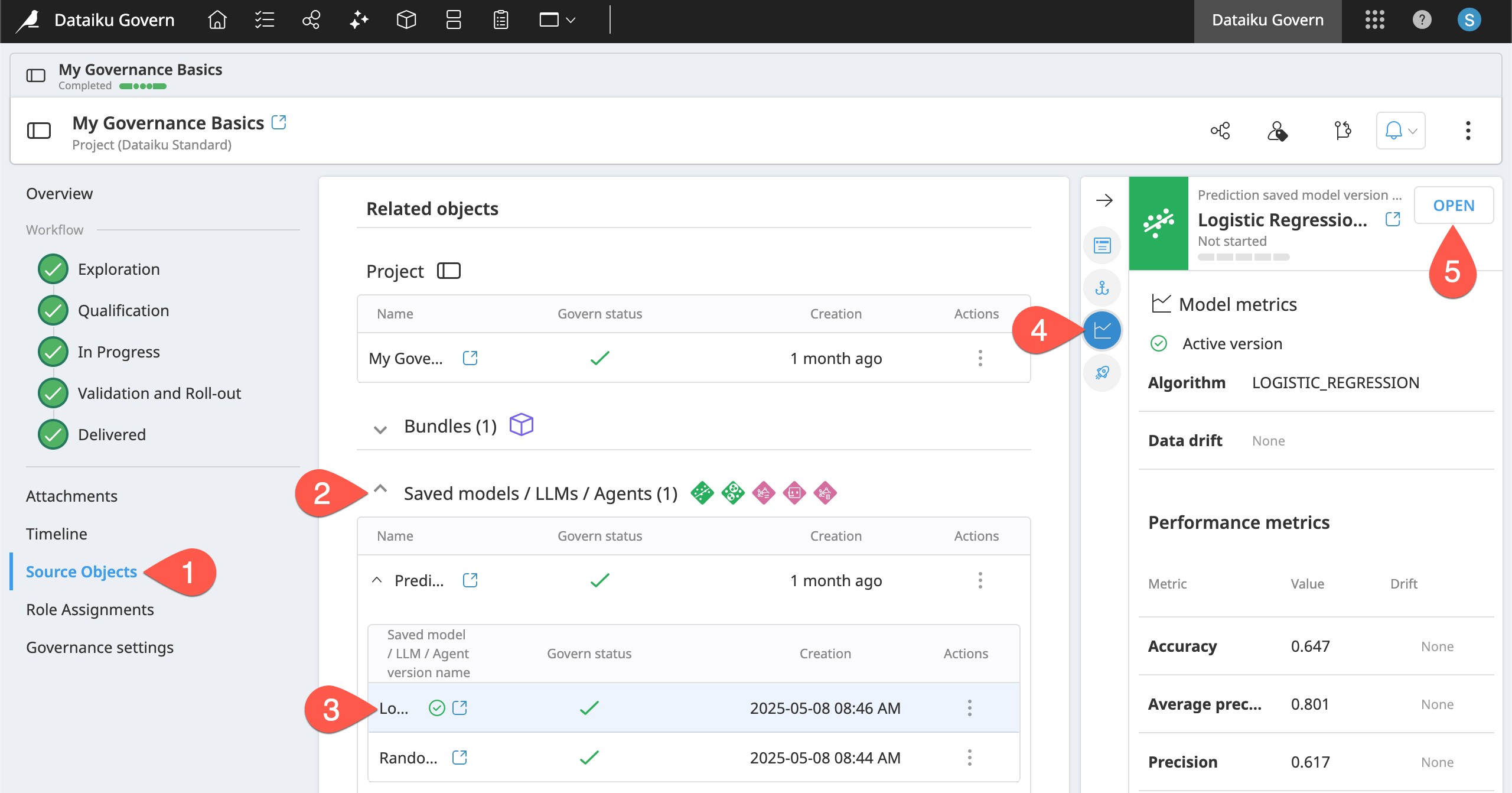The width and height of the screenshot is (1512, 793).
Task: Open actions menu for Lo... version row
Action: pos(969,708)
